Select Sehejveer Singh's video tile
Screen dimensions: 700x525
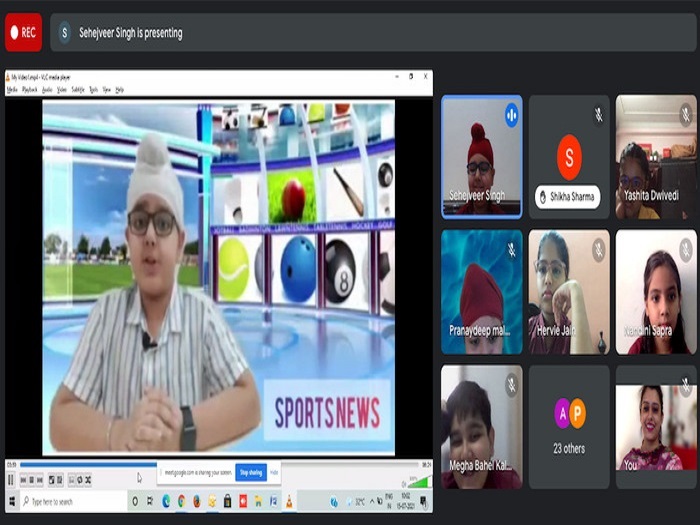(482, 157)
